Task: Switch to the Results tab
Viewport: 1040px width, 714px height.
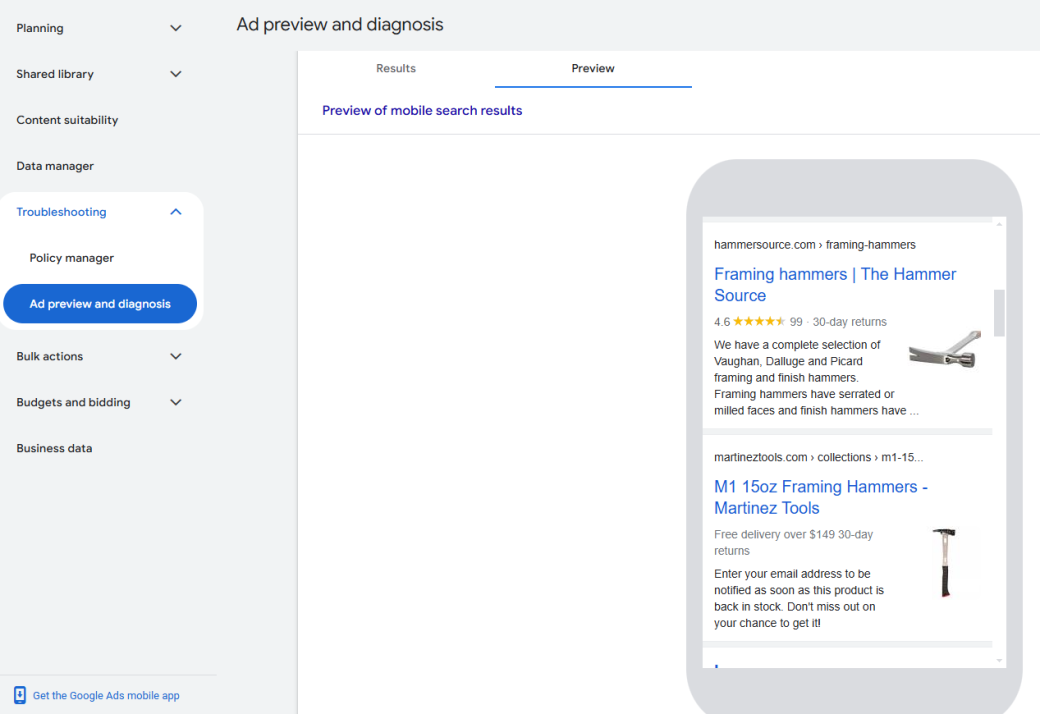Action: click(x=395, y=68)
